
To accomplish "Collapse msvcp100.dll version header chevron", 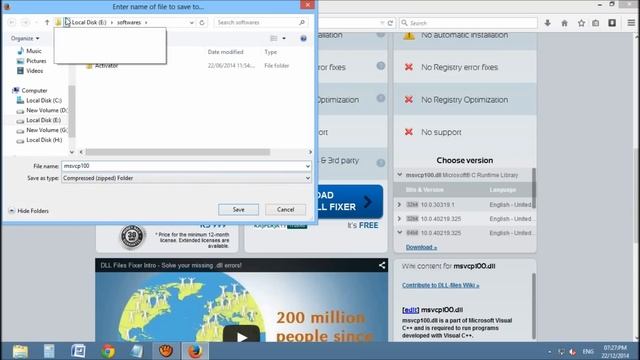I will pyautogui.click(x=400, y=175).
